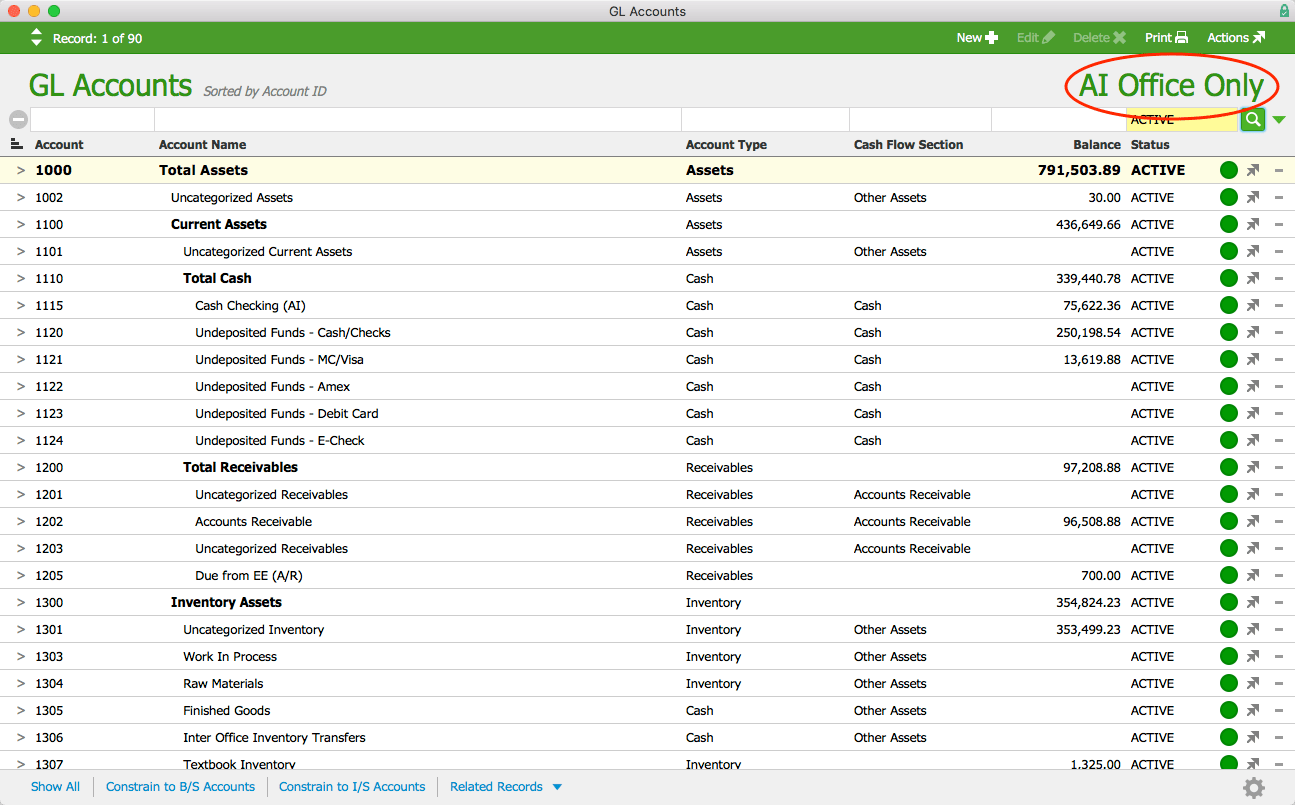This screenshot has height=805, width=1295.
Task: Open the Print dialog from the toolbar
Action: (x=1166, y=37)
